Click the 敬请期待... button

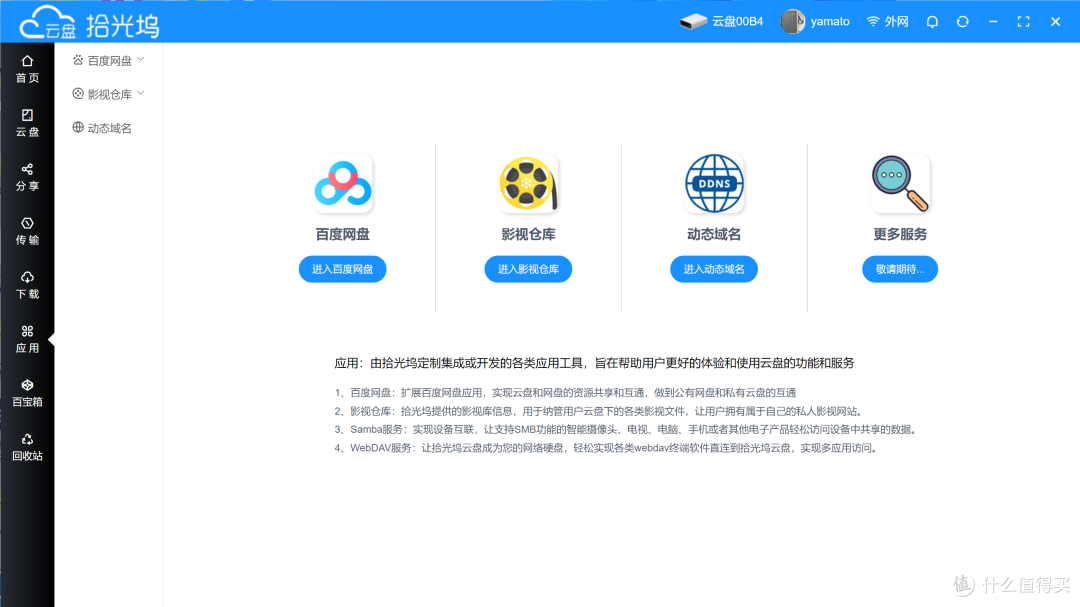coord(900,269)
